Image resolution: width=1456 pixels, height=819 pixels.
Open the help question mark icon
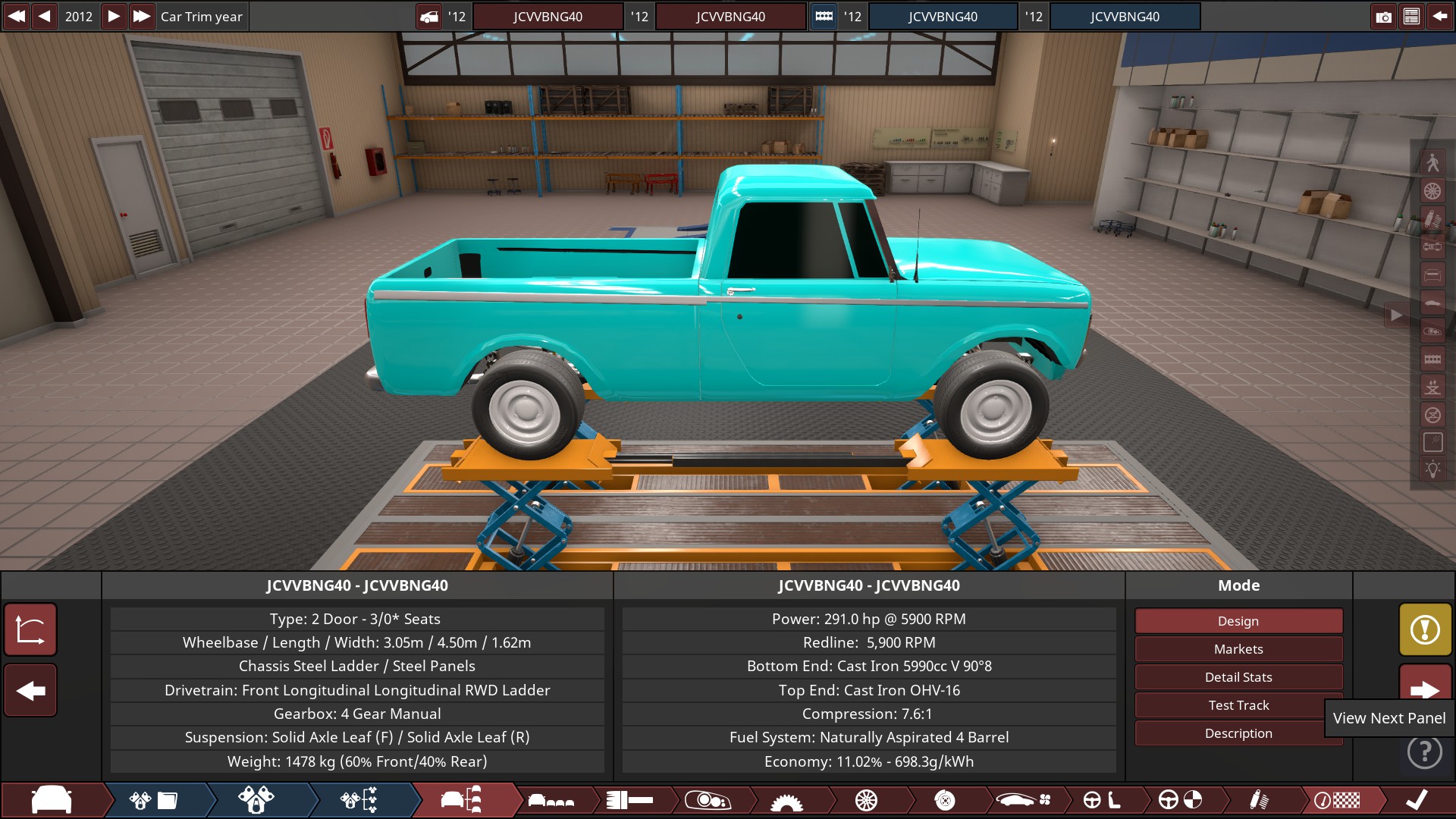pyautogui.click(x=1425, y=752)
